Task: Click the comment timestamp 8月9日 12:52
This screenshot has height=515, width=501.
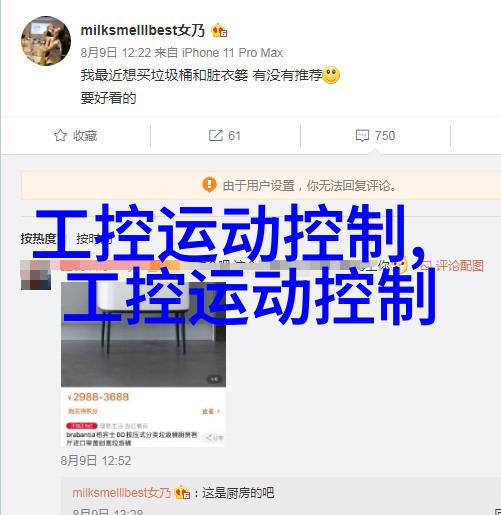Action: click(x=96, y=461)
